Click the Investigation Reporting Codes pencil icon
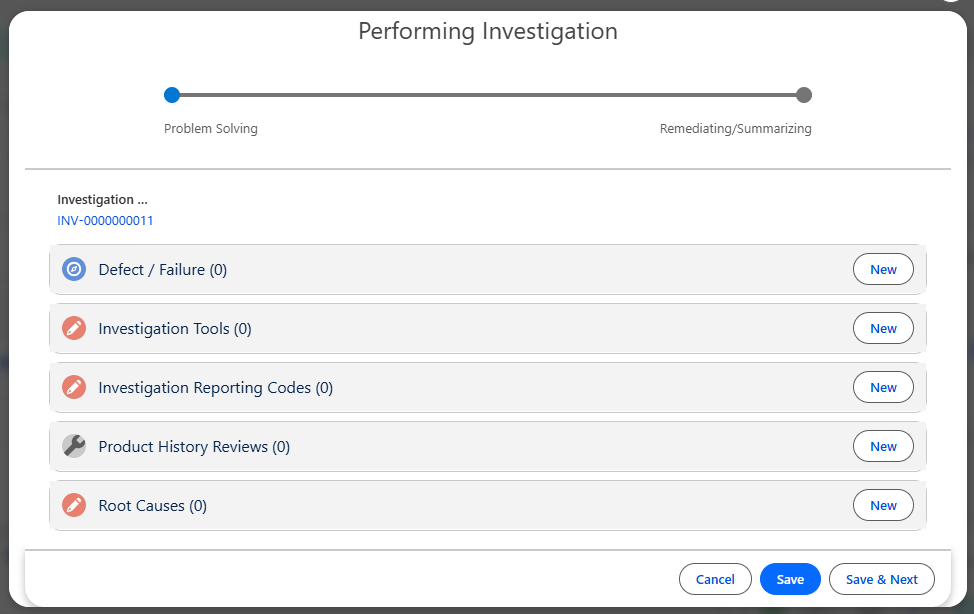The width and height of the screenshot is (974, 614). (74, 388)
